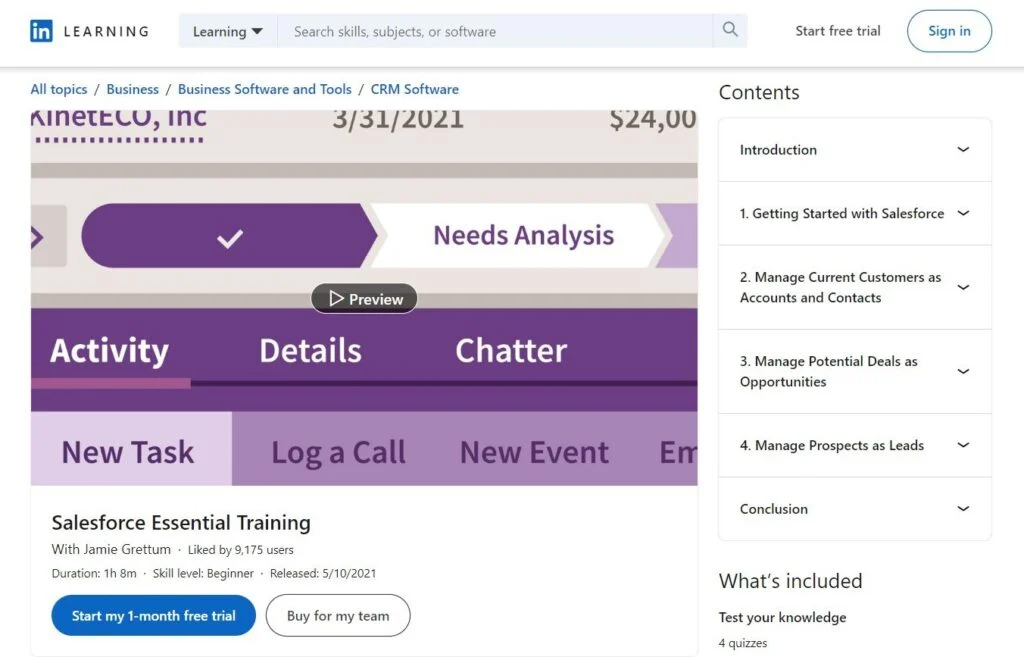Click 'Test your knowledge' text
Screen dimensions: 1024x657
(782, 617)
